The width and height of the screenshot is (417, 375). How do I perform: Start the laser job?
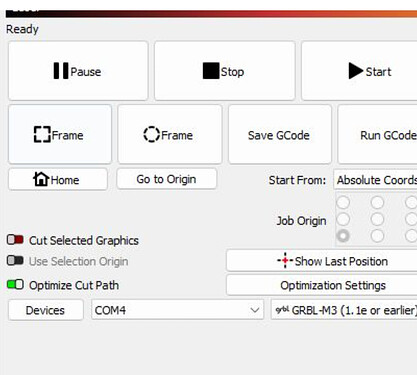pyautogui.click(x=359, y=71)
